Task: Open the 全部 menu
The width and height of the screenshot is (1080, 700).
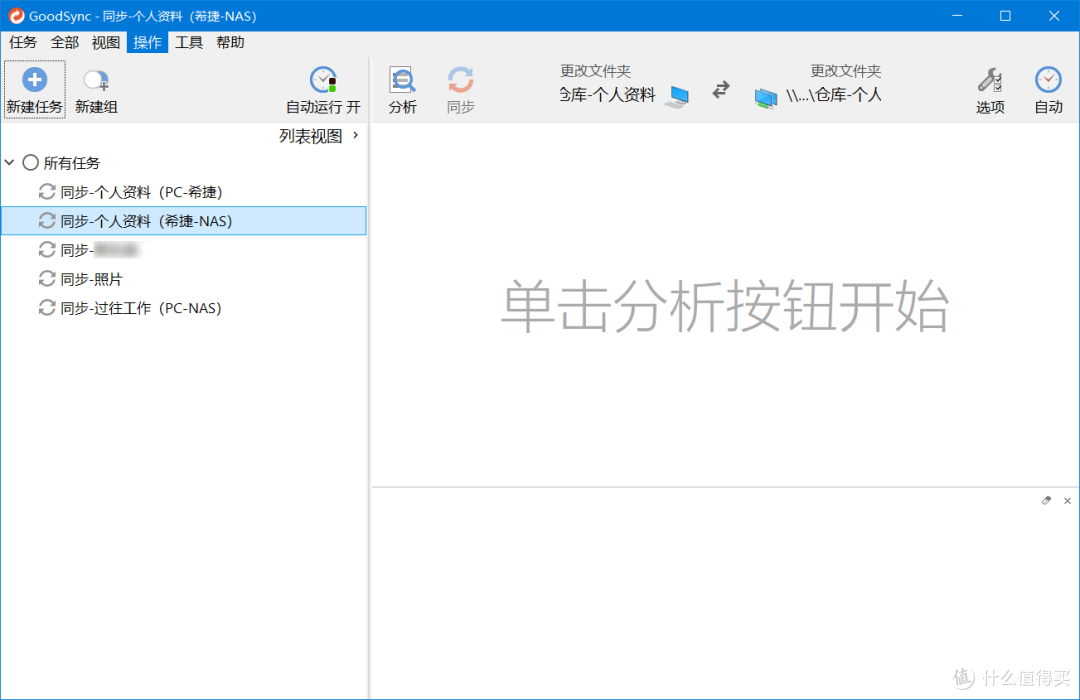Action: pyautogui.click(x=65, y=42)
